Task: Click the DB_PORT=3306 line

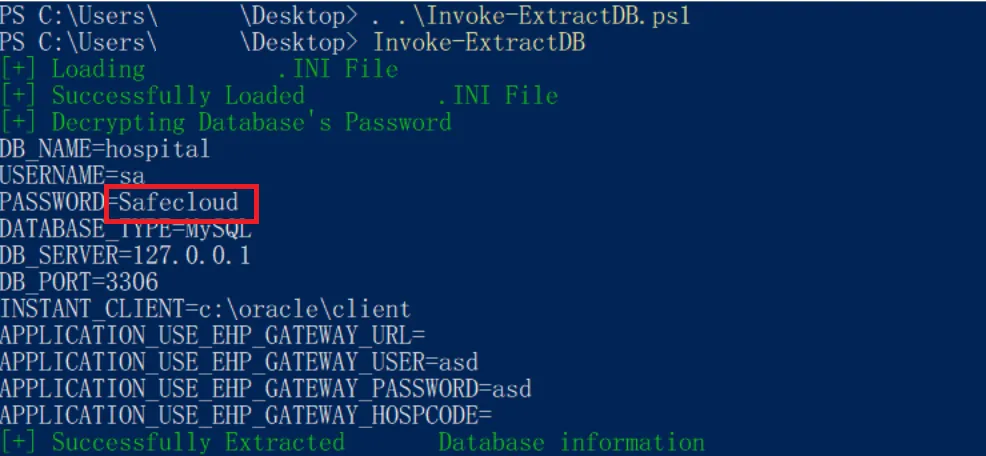Action: [79, 282]
